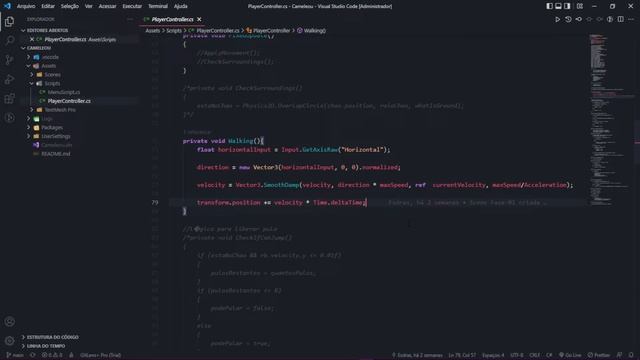Open editor More Actions ellipsis

pos(631,19)
